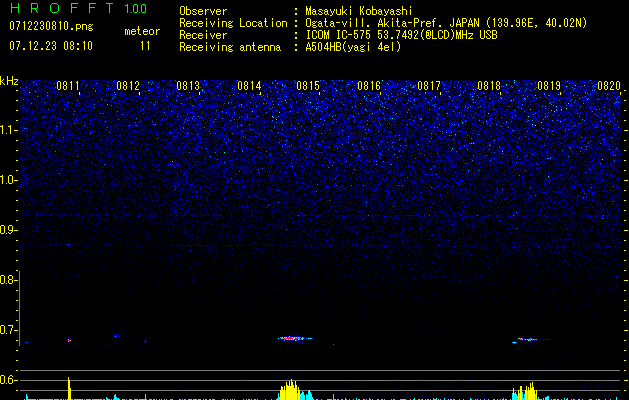Click the 0811 time marker
Viewport: 629px width, 400px height.
[x=68, y=86]
